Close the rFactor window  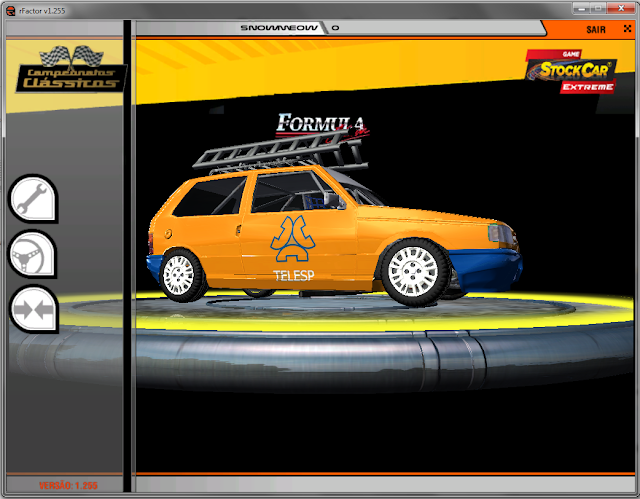[x=621, y=8]
